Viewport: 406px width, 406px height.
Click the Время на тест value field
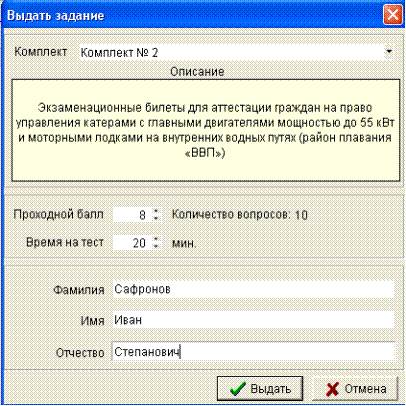133,243
